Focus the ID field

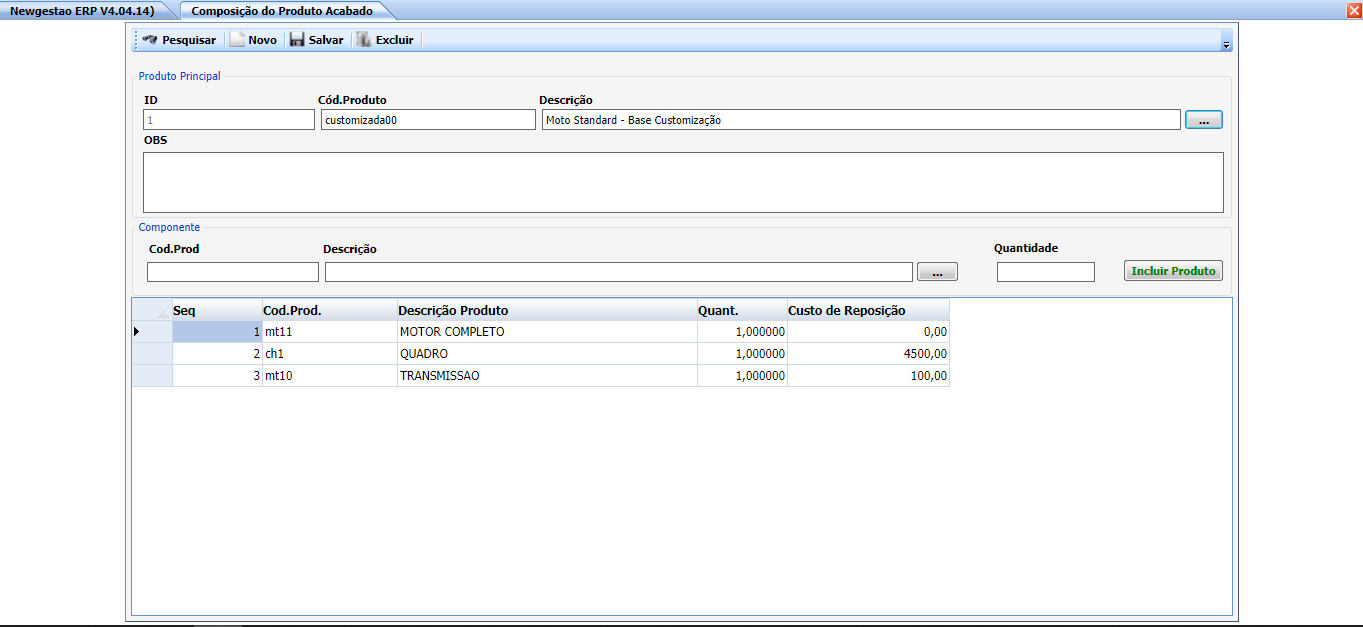[229, 120]
